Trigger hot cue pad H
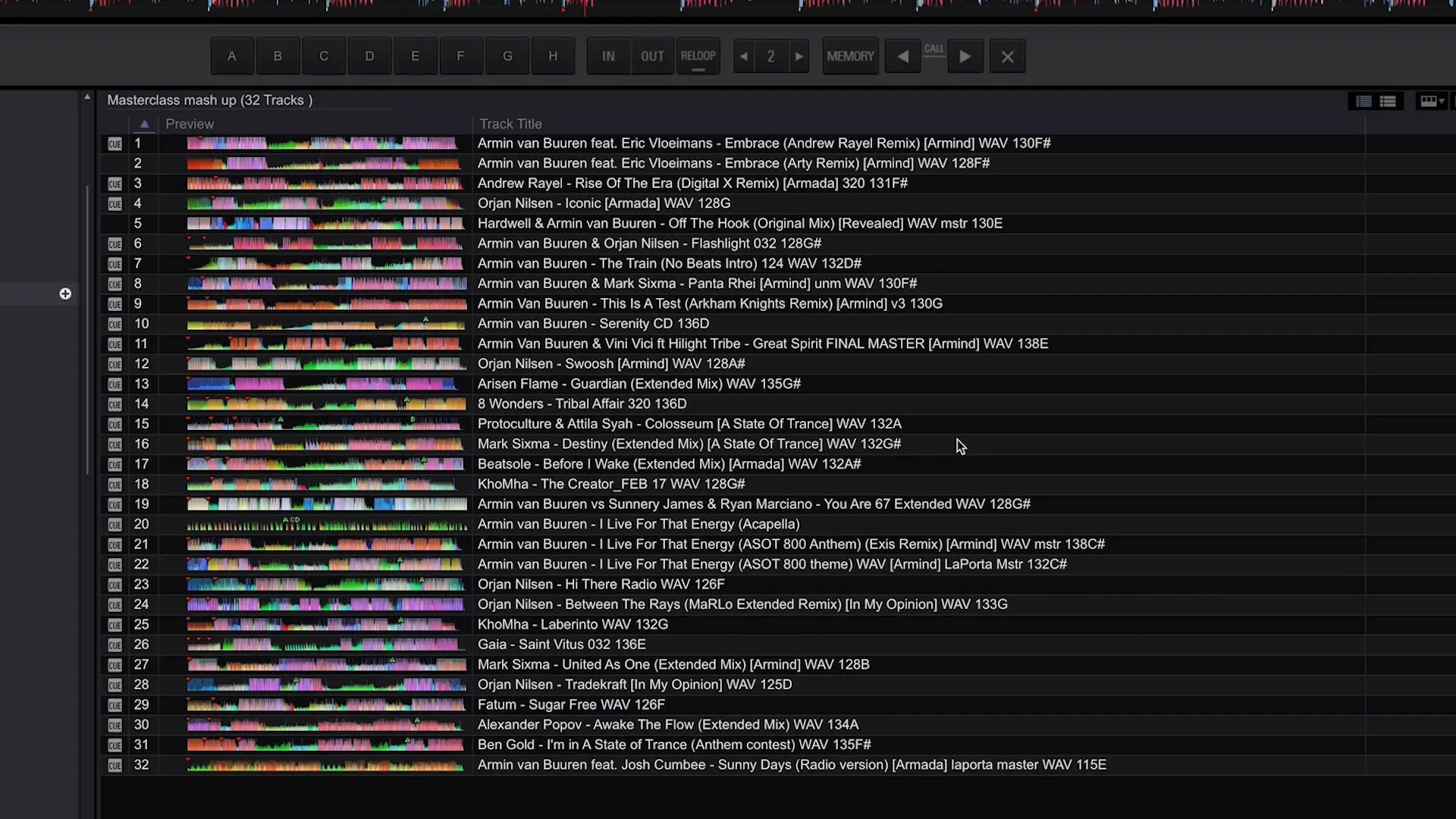The width and height of the screenshot is (1456, 819). click(553, 56)
